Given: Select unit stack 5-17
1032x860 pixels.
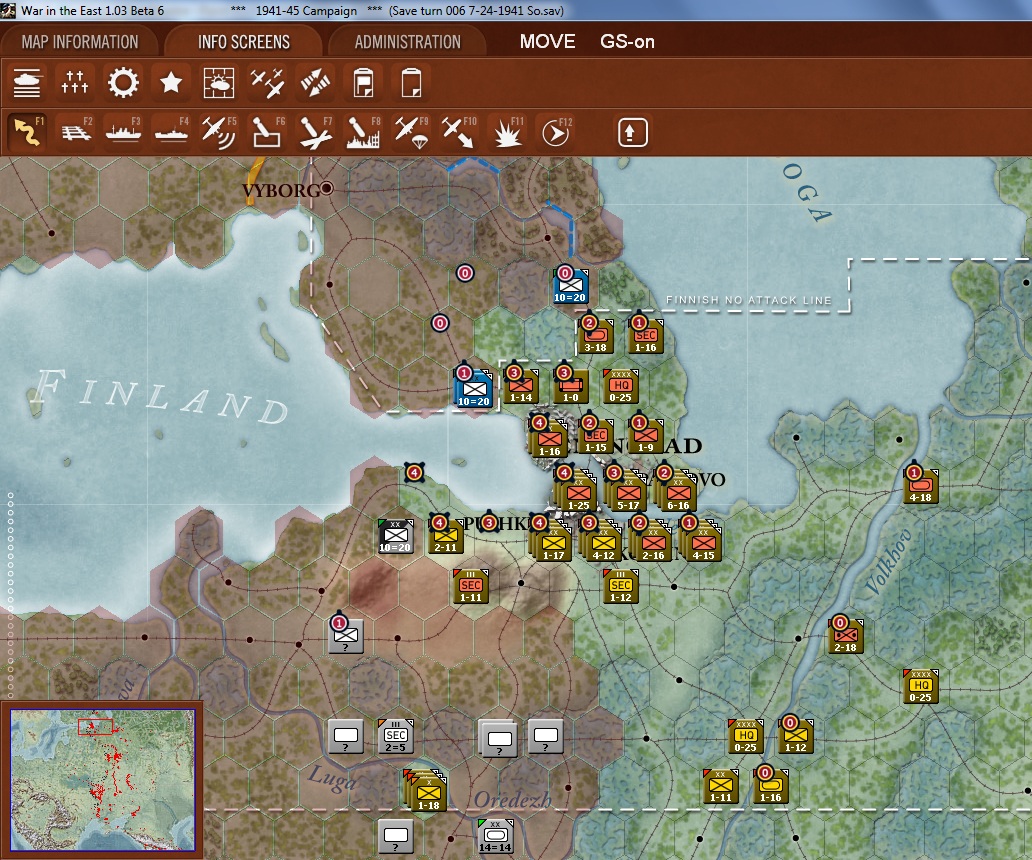Looking at the screenshot, I should [x=627, y=493].
